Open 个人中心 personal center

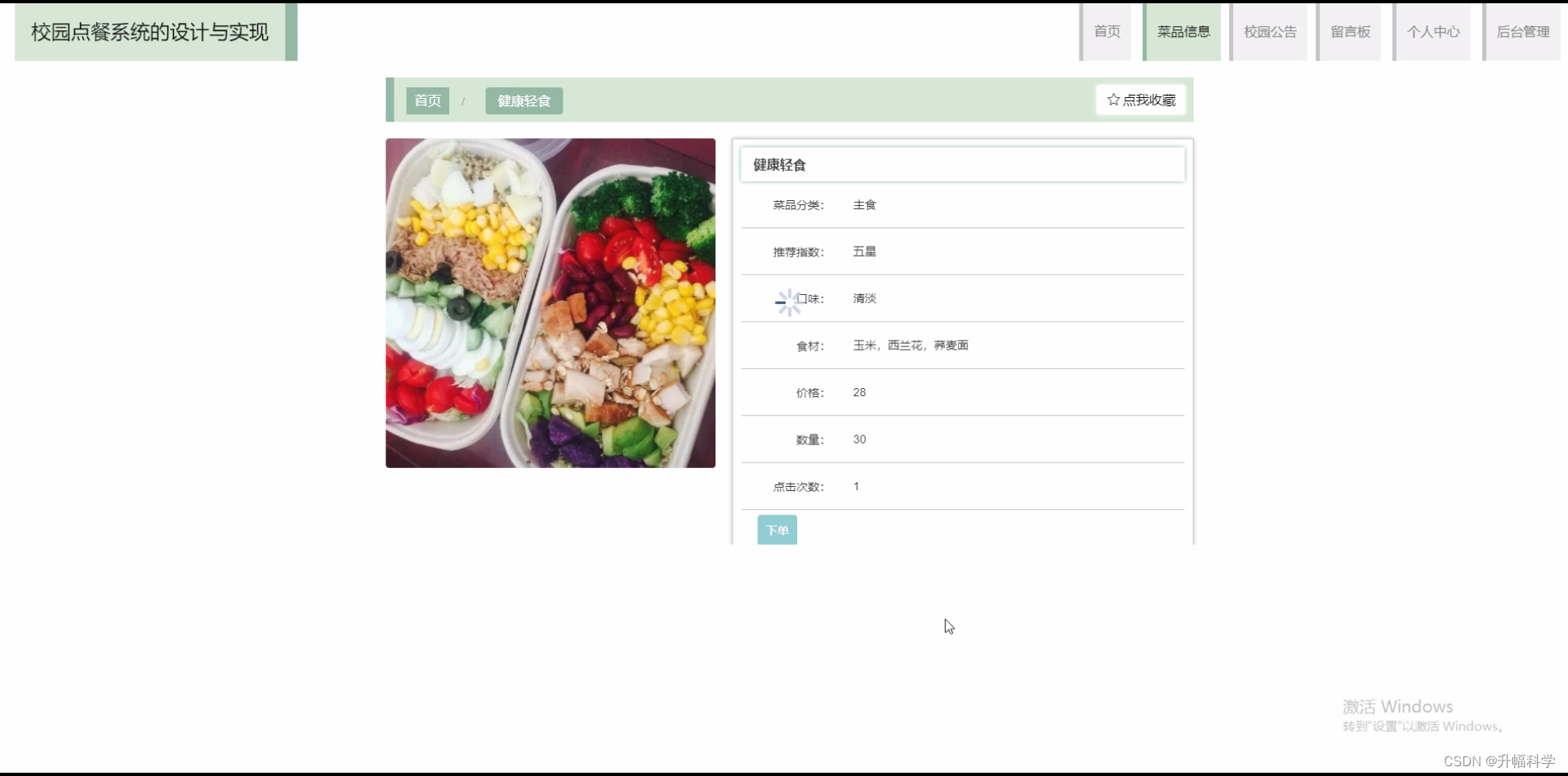click(1433, 32)
